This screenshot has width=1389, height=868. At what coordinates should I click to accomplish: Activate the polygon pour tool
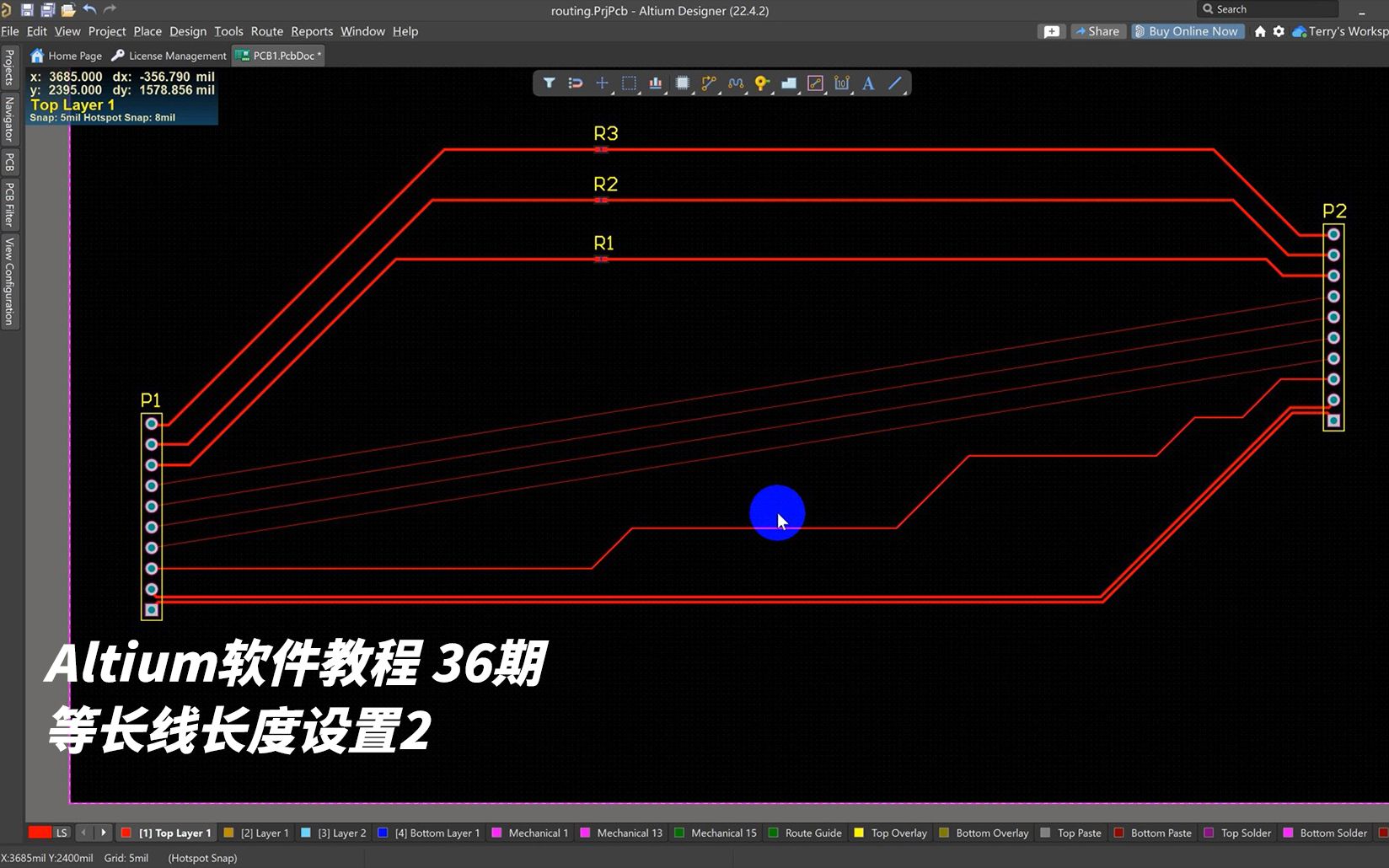coord(789,83)
